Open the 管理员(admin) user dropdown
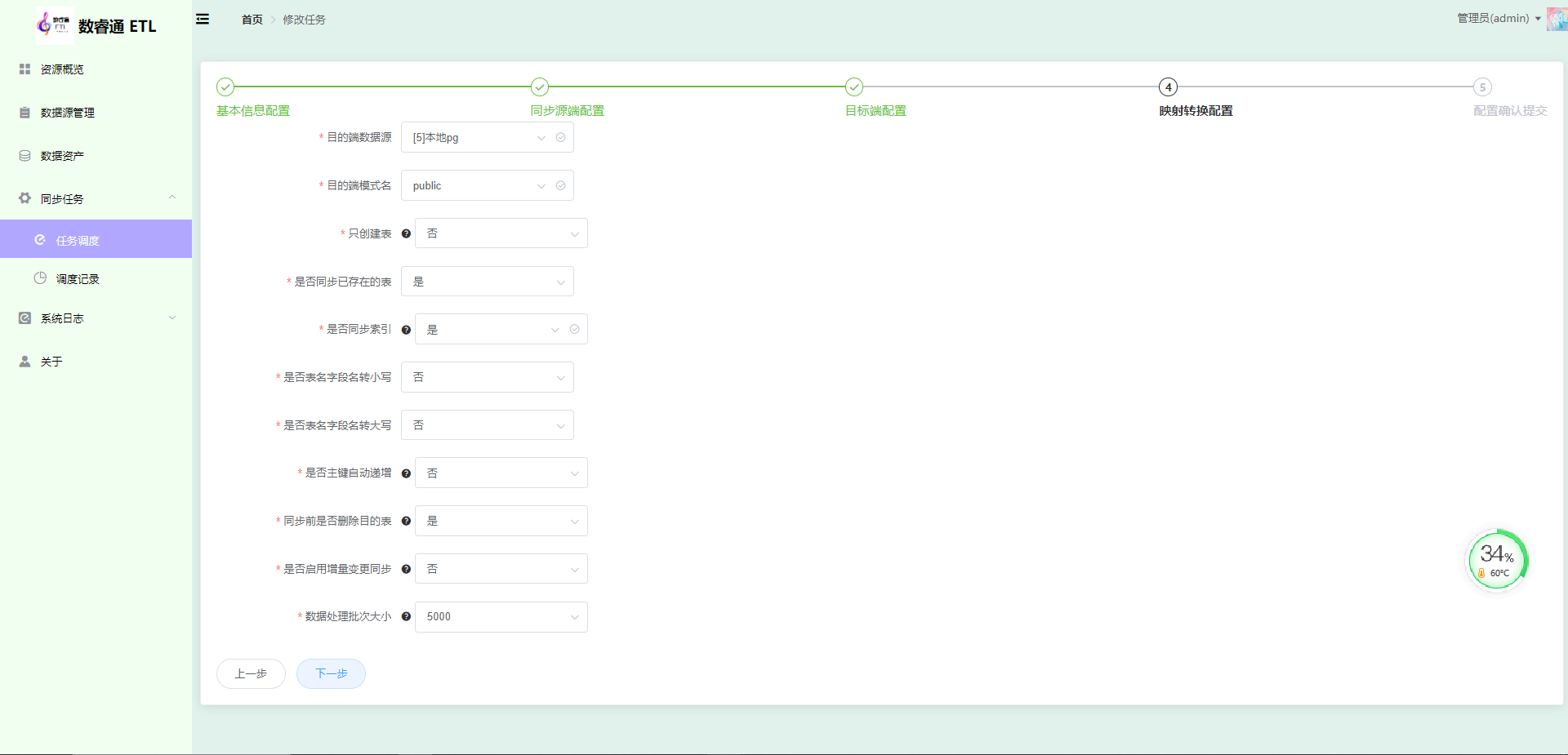The height and width of the screenshot is (755, 1568). 1499,18
